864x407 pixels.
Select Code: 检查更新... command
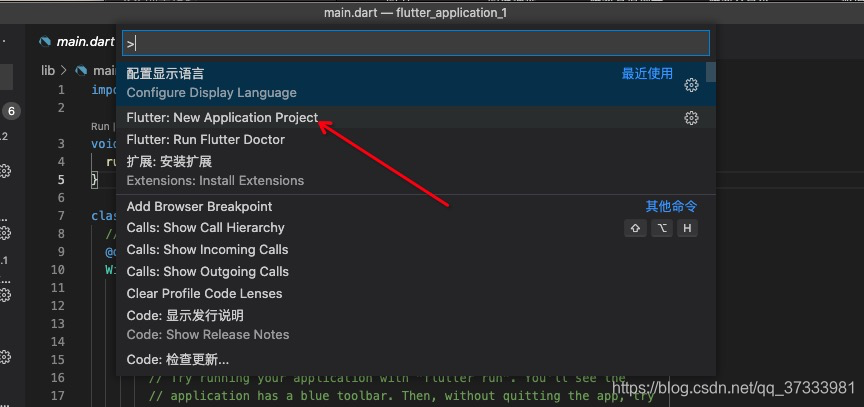[x=415, y=360]
